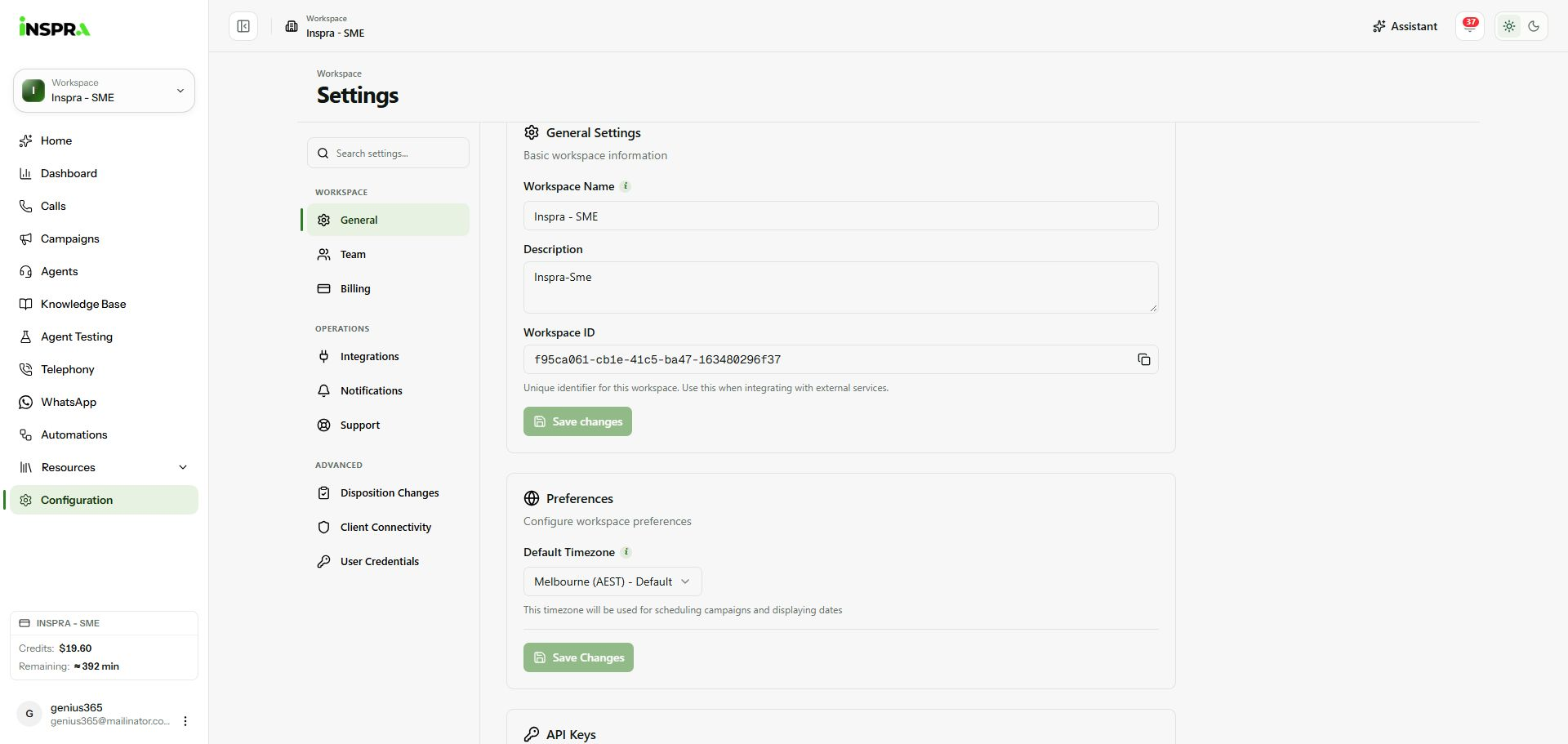Switch to light theme sun icon
Viewport: 1568px width, 744px height.
[1509, 26]
